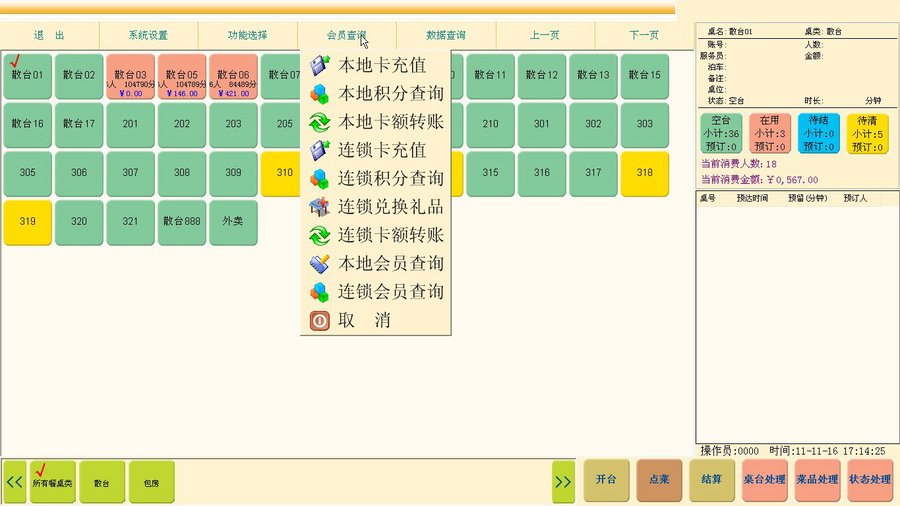The image size is (900, 506).
Task: Select table 散台15
Action: coord(645,76)
